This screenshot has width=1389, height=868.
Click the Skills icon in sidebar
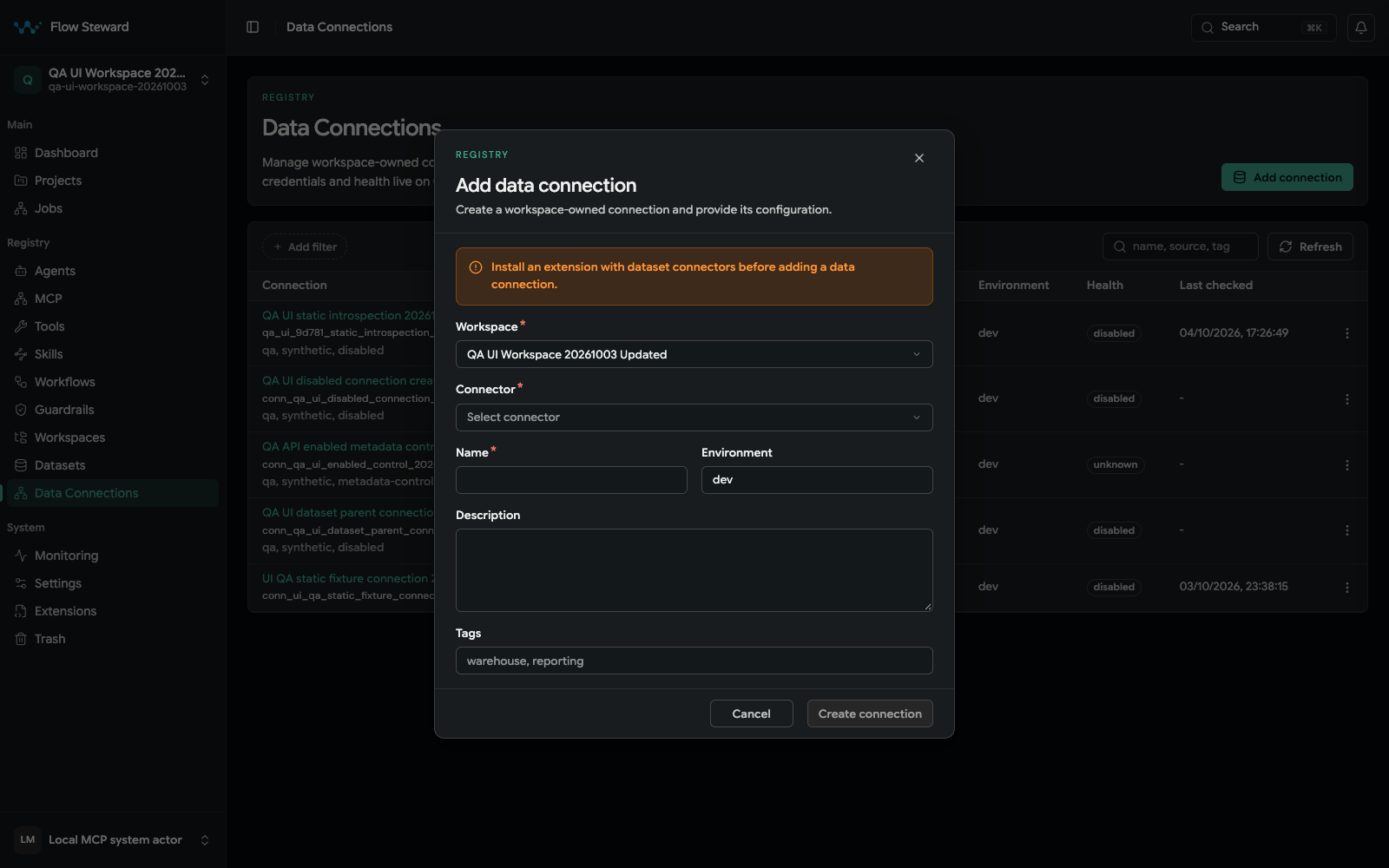(x=21, y=354)
